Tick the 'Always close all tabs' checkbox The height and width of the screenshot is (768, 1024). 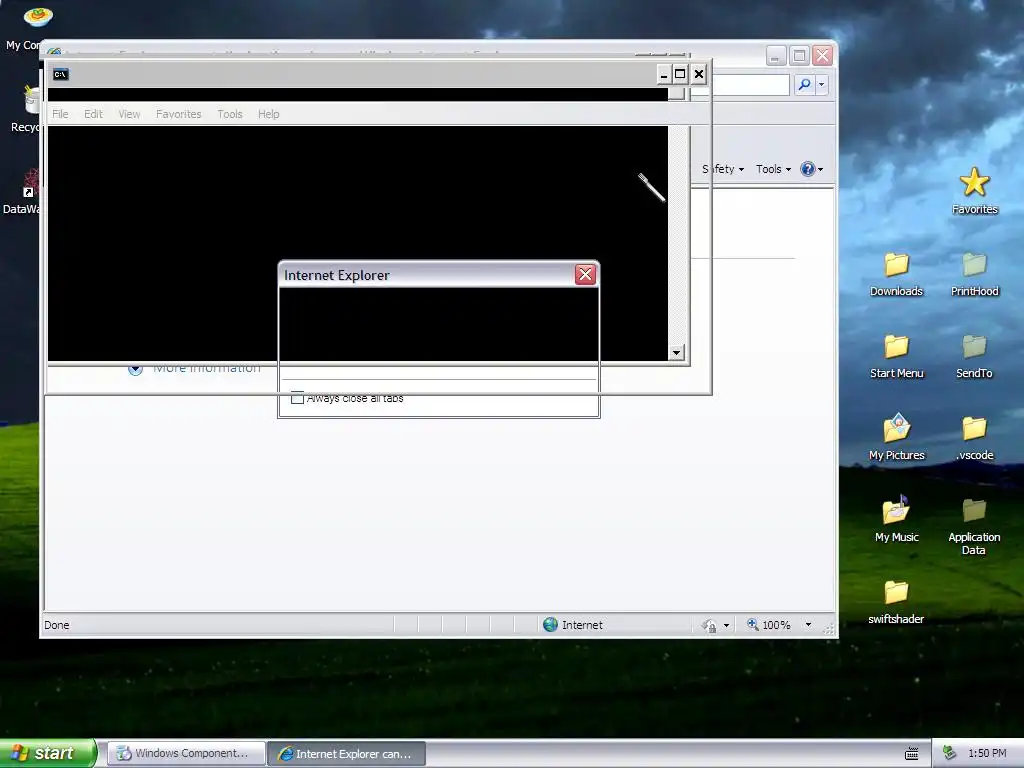click(x=297, y=398)
